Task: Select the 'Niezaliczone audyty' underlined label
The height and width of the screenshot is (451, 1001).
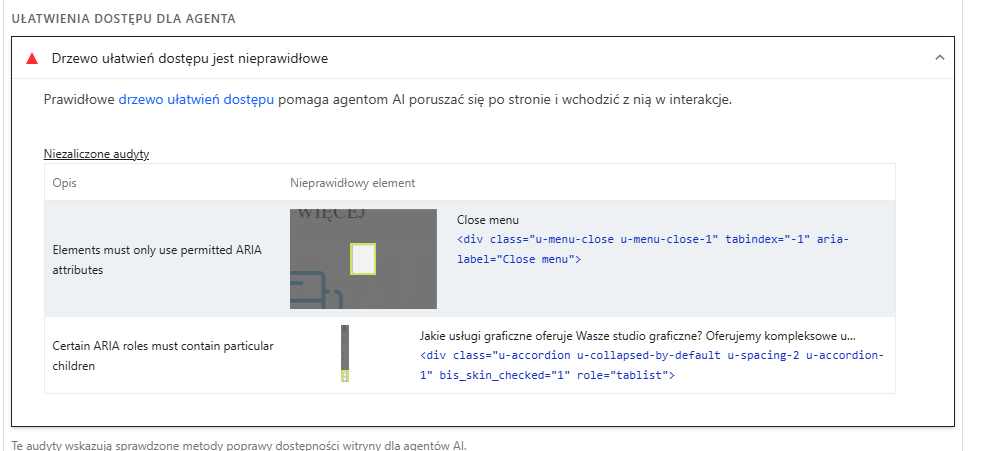Action: point(96,154)
